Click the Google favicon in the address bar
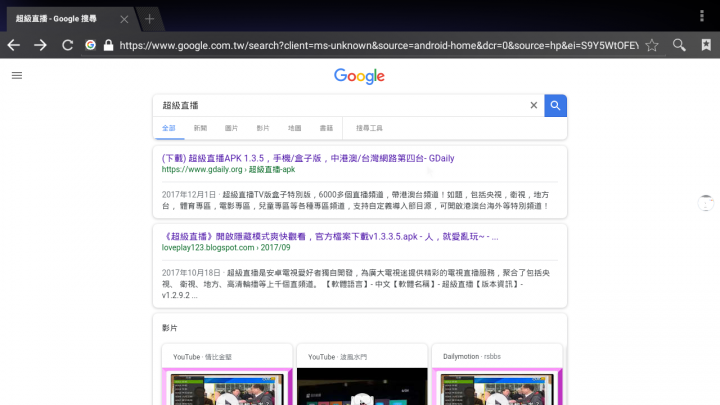The height and width of the screenshot is (405, 720). tap(90, 45)
